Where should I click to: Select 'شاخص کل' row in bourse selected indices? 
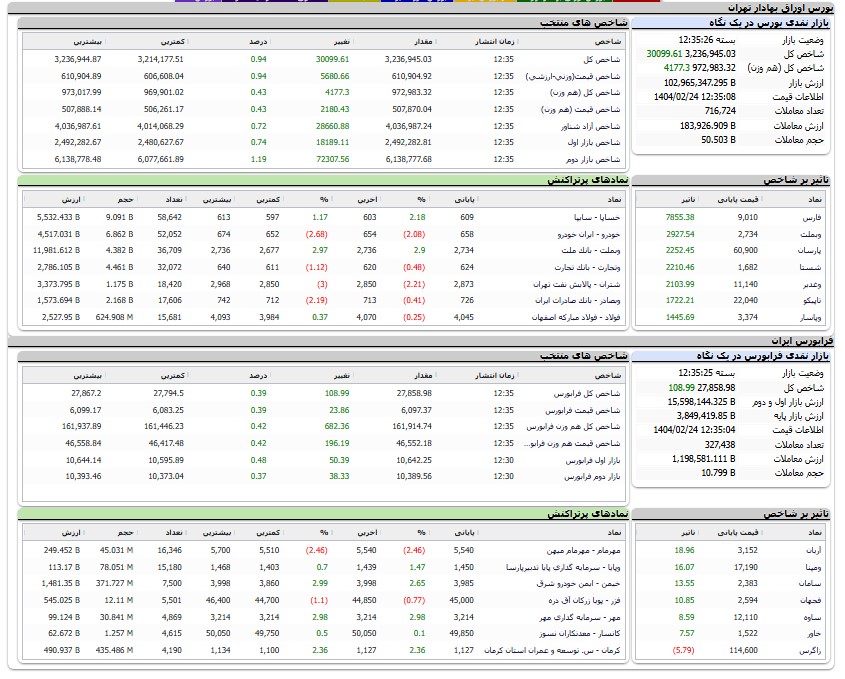[324, 60]
